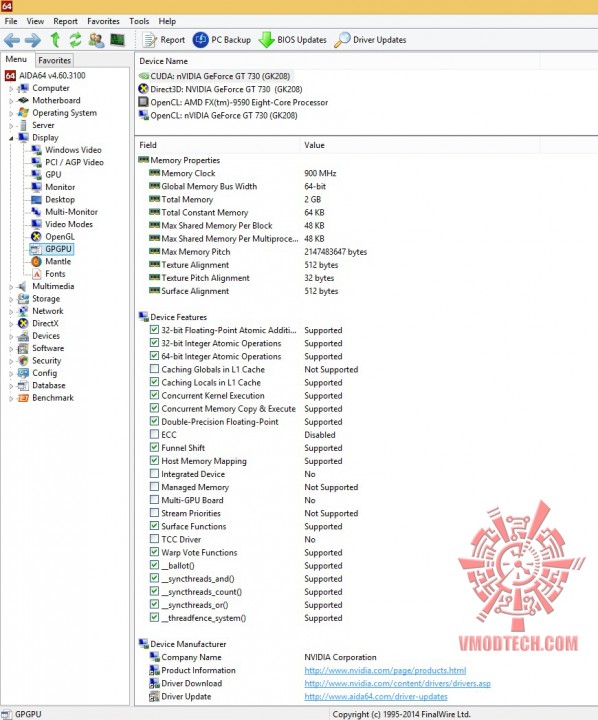
Task: Toggle Concurrent Kernel Execution checkbox
Action: (x=154, y=395)
